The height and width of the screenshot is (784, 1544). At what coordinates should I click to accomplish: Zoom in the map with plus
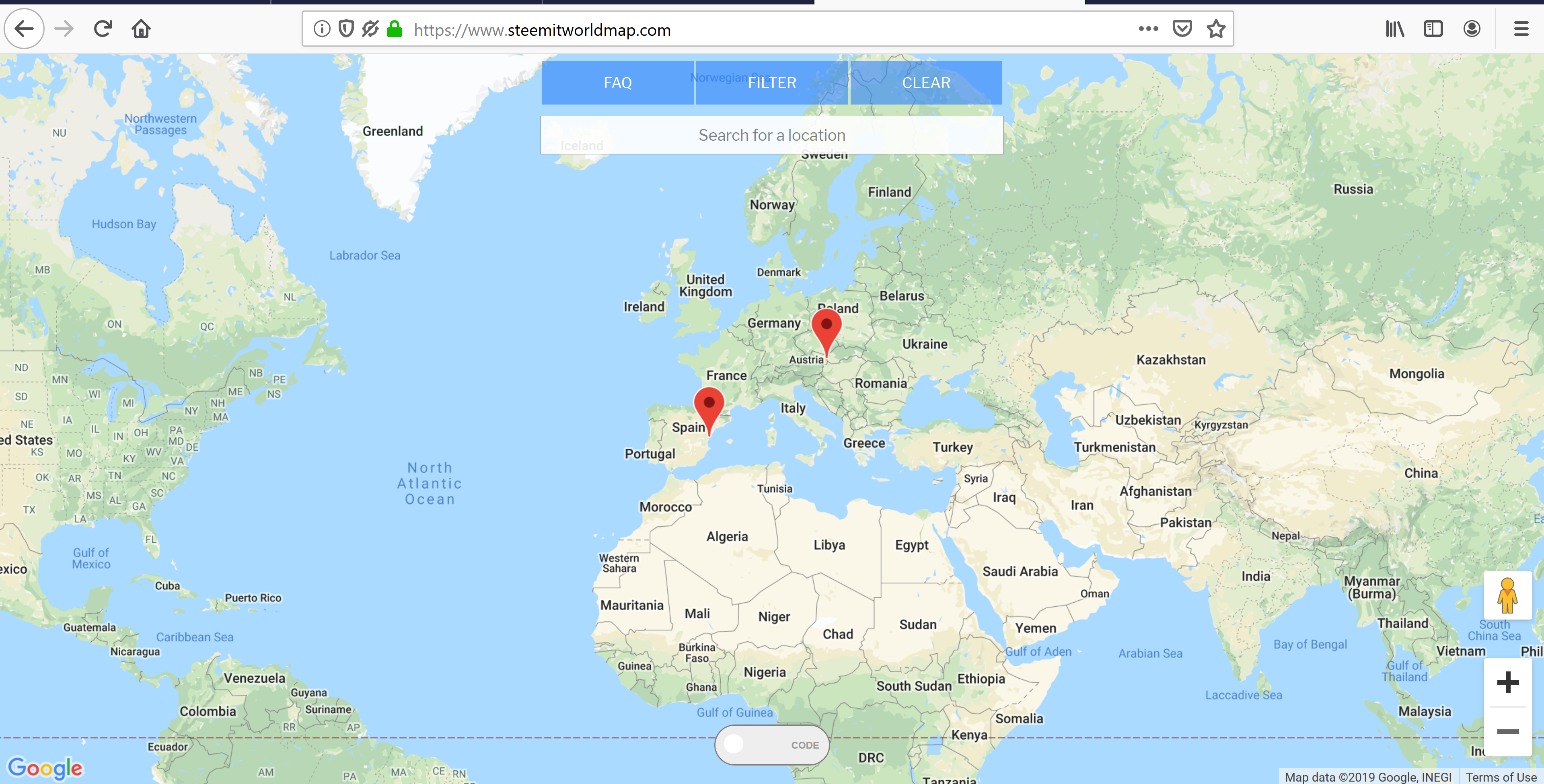(1508, 682)
